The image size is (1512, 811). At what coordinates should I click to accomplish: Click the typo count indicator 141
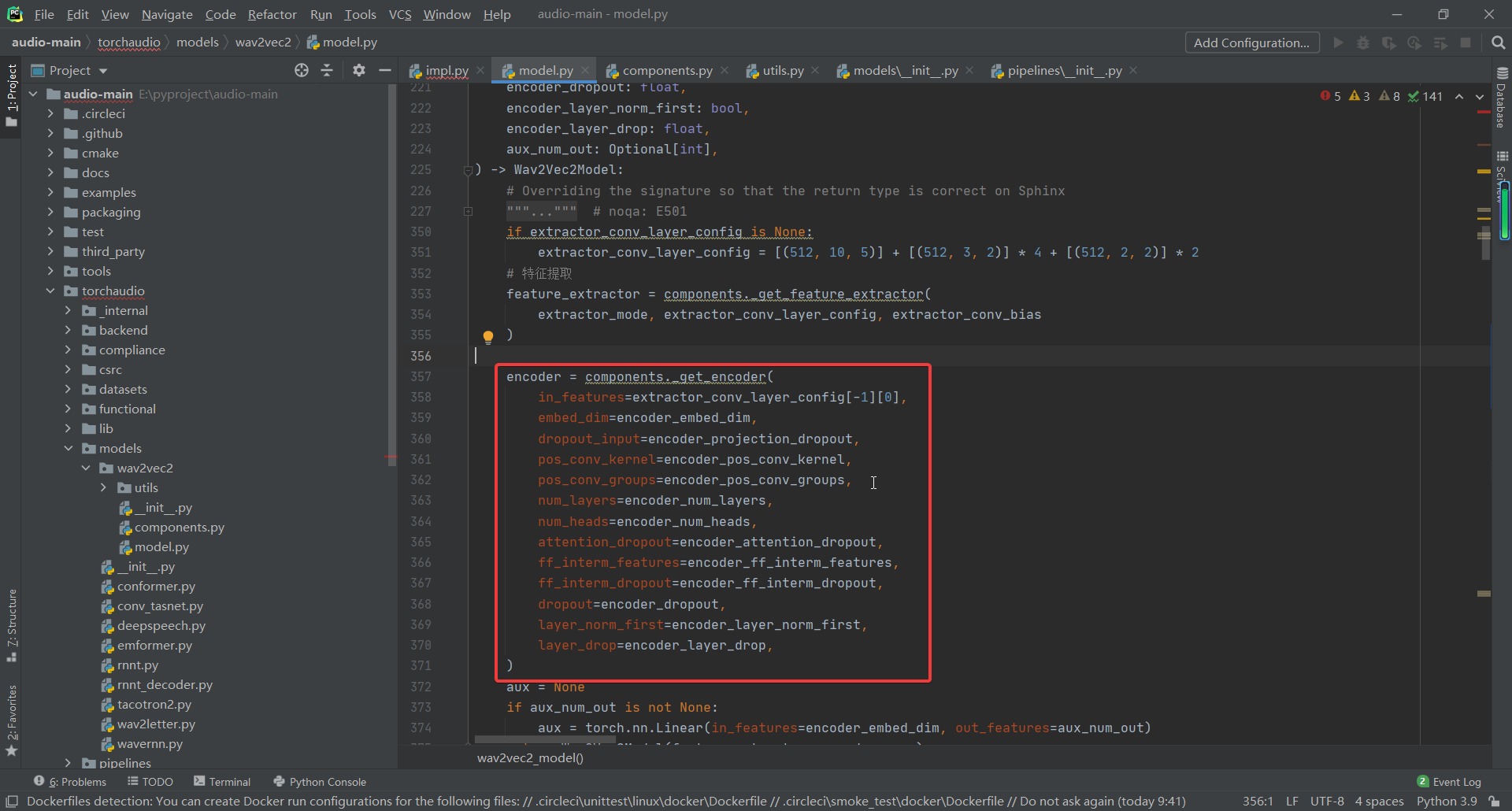coord(1425,96)
